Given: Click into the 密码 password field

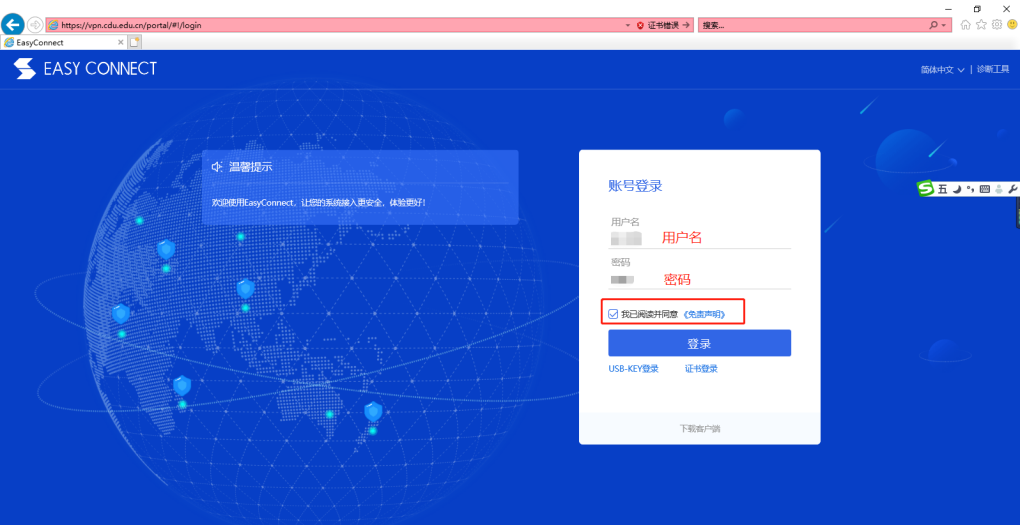Looking at the screenshot, I should pos(699,279).
